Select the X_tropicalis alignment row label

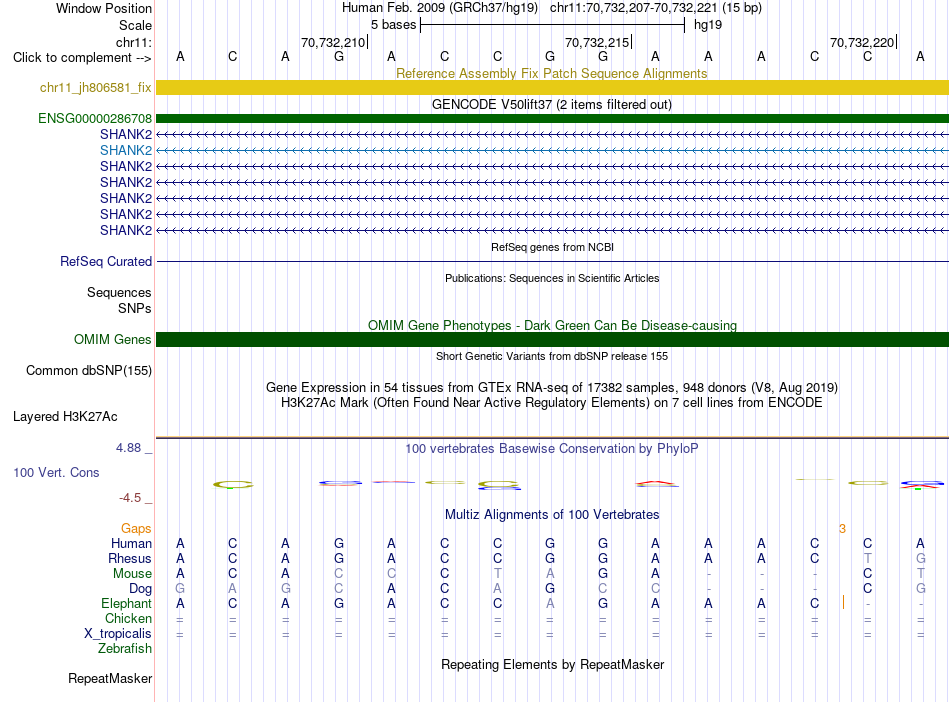coord(118,633)
